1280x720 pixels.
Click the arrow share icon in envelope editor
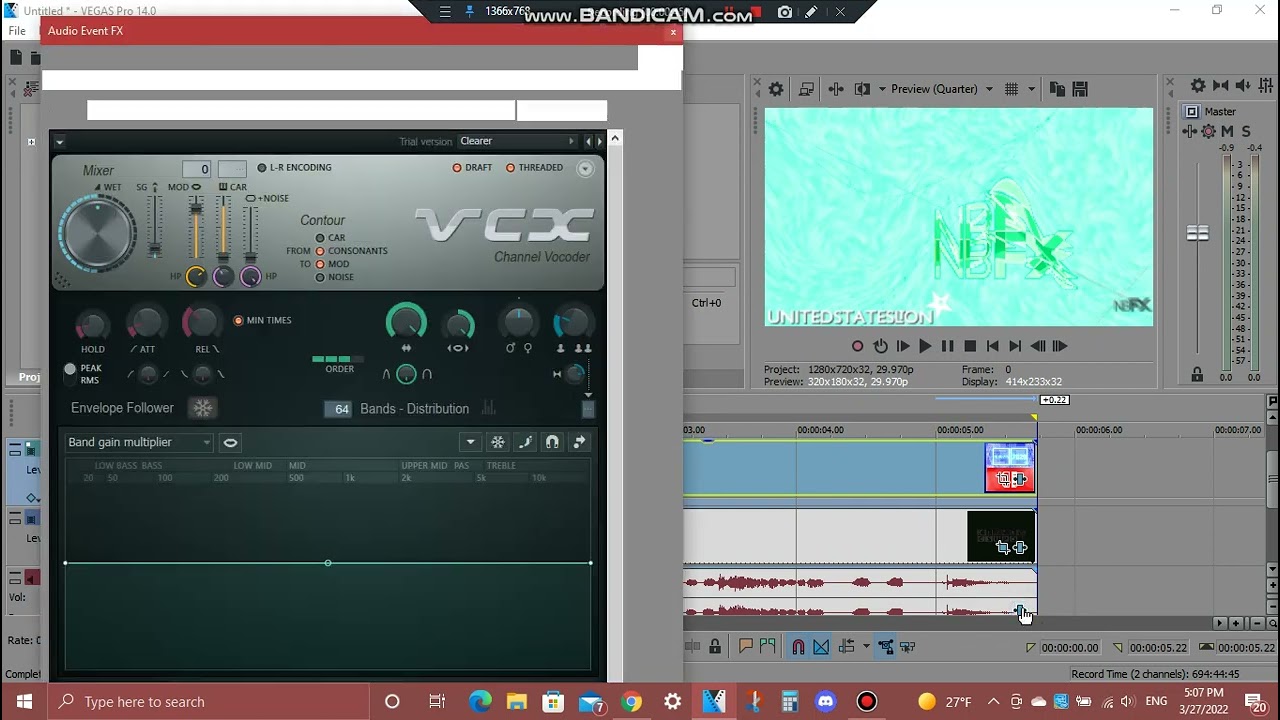[x=579, y=442]
